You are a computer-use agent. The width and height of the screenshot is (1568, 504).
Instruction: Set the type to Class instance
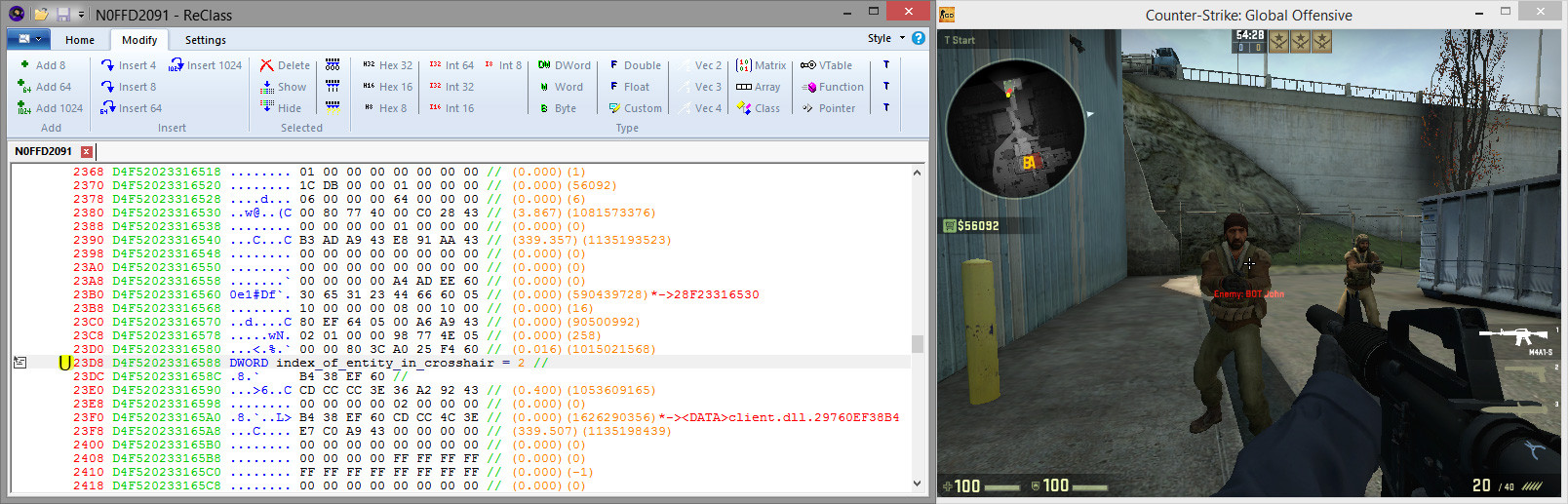pos(759,108)
